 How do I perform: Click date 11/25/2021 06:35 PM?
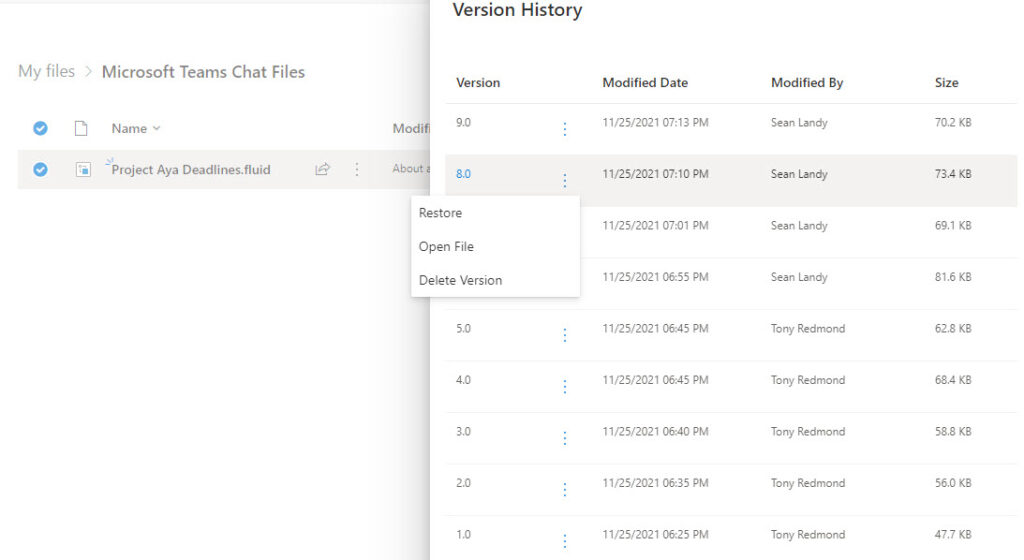pyautogui.click(x=655, y=484)
